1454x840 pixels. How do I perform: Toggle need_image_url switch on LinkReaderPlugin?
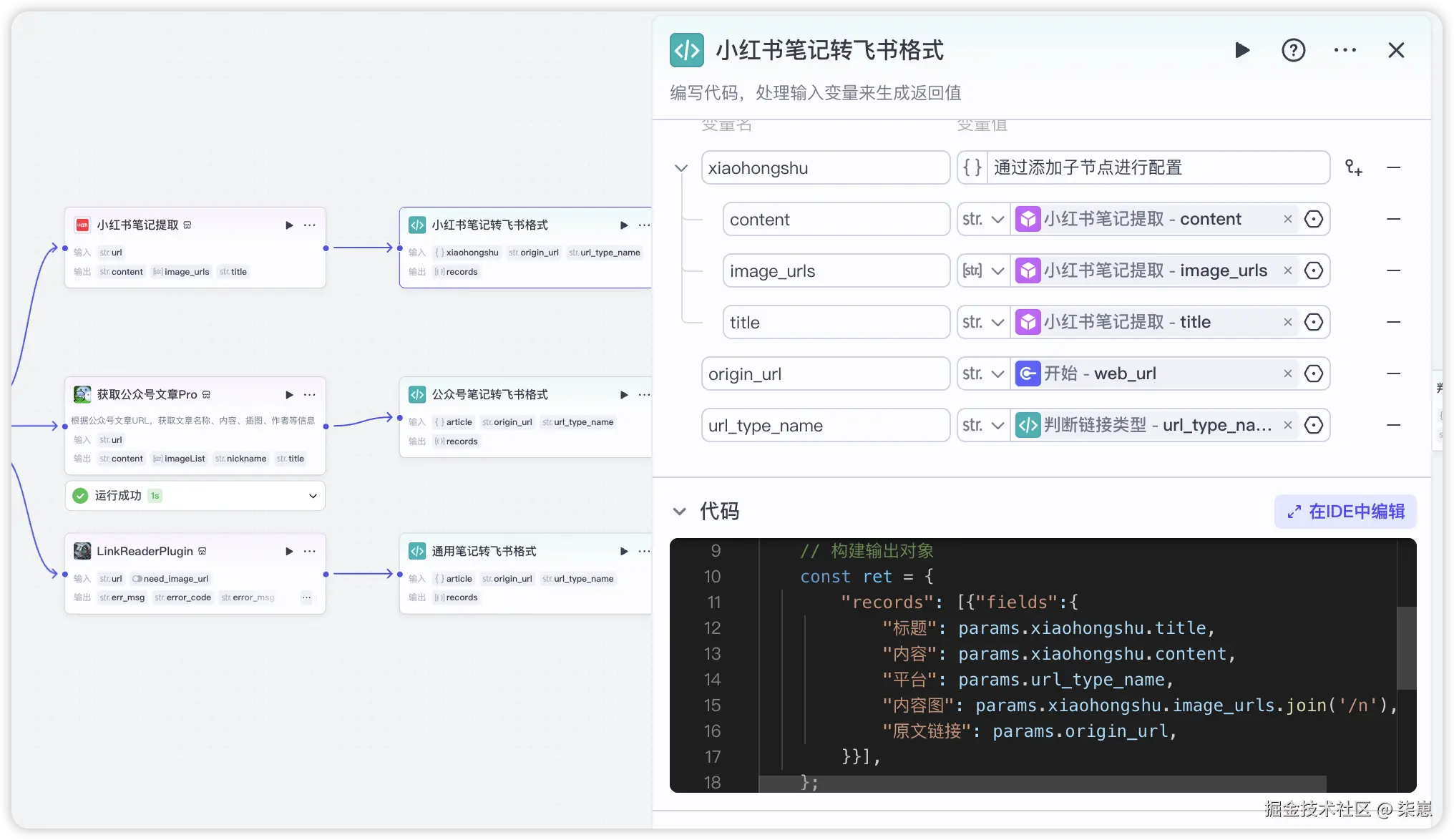pos(137,579)
